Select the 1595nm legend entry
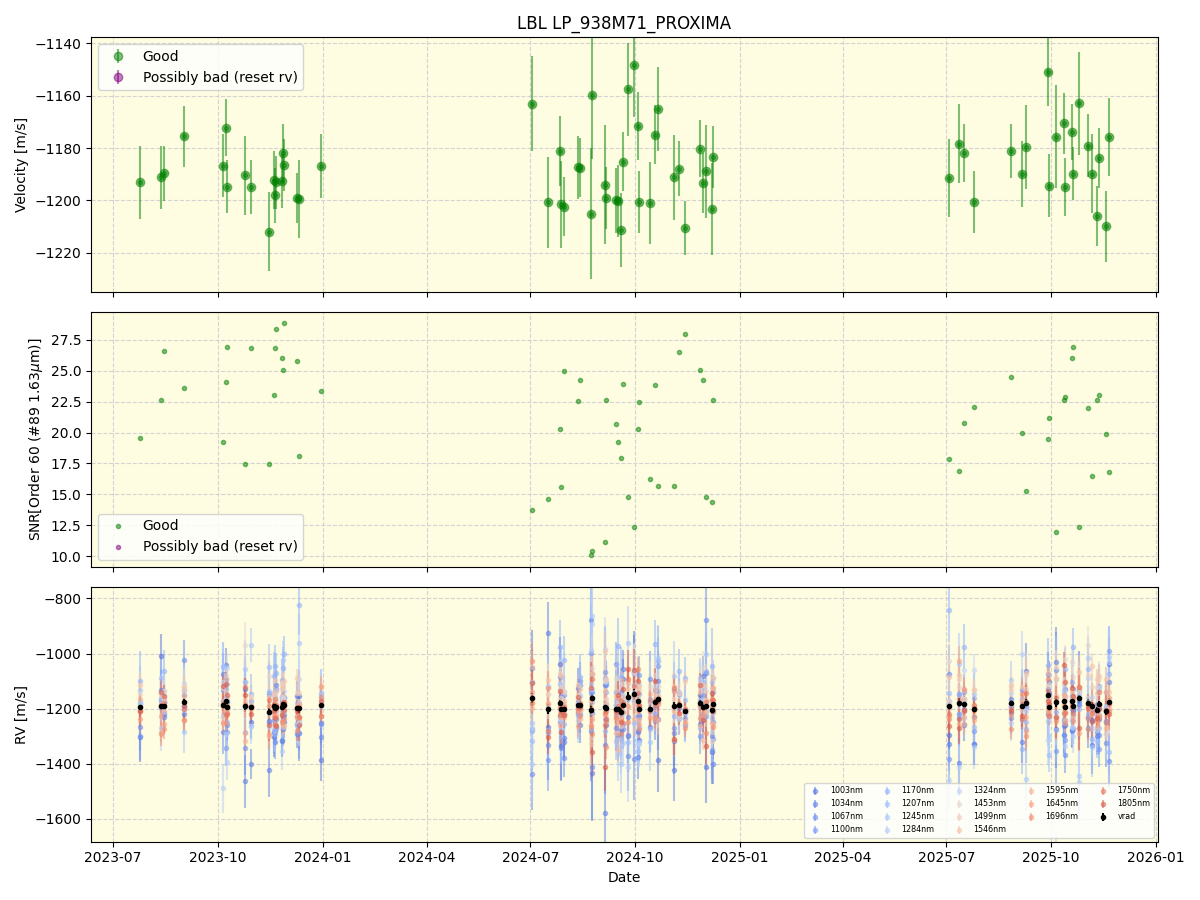The height and width of the screenshot is (900, 1200). point(1053,790)
